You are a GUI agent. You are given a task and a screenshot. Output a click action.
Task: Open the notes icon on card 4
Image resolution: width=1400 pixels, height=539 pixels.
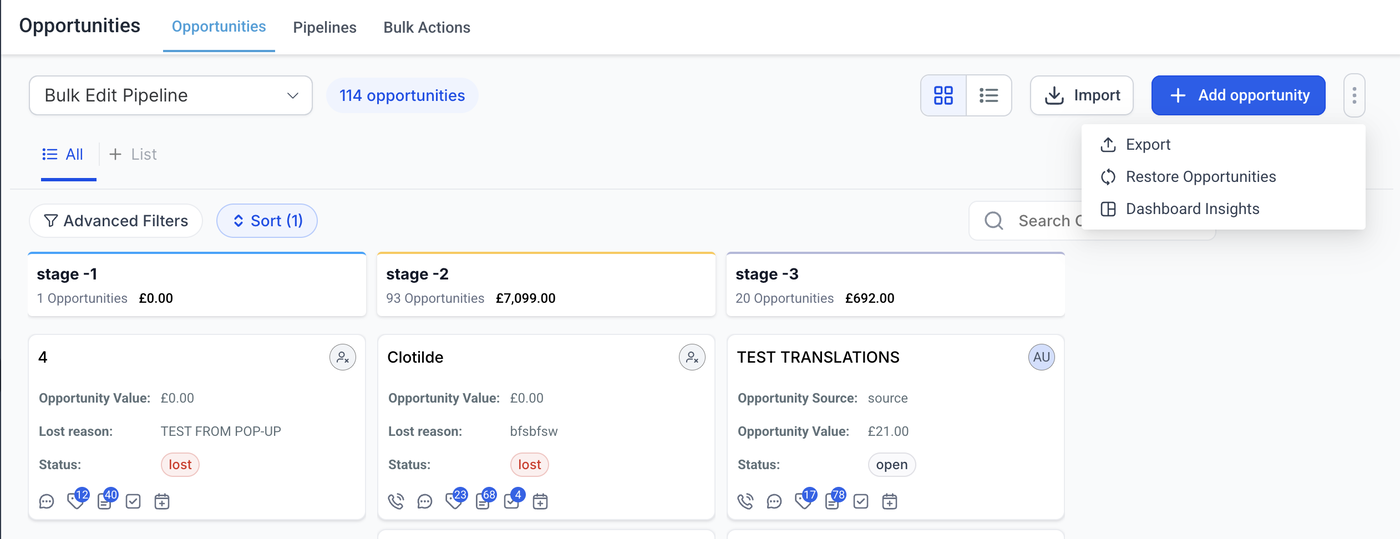pyautogui.click(x=105, y=501)
